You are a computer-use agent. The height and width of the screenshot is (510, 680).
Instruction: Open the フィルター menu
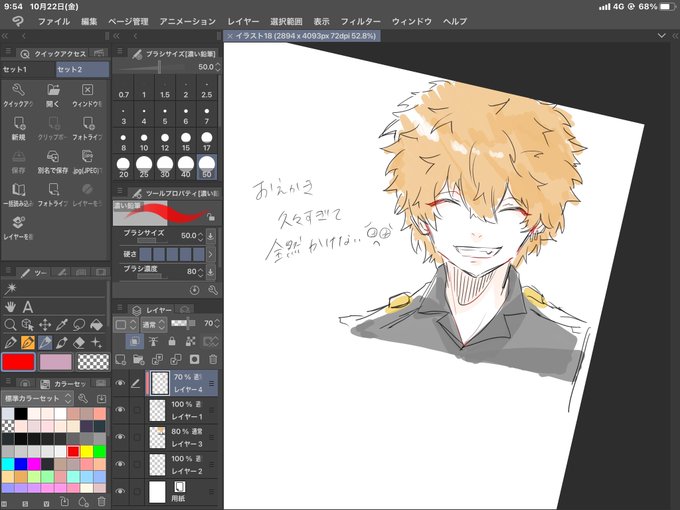pyautogui.click(x=360, y=21)
